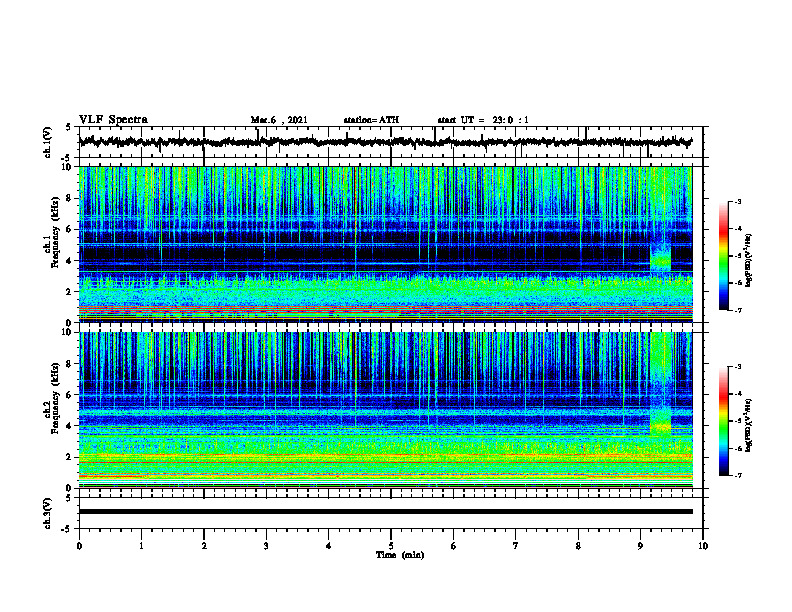Click the ch.1 "Frequency (kHz)" axis label
792x612 pixels.
(55, 232)
